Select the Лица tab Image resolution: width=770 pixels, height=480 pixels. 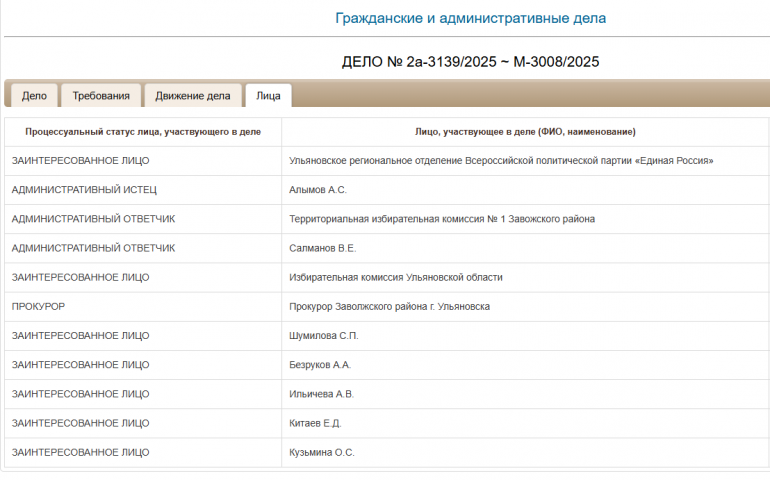point(268,96)
